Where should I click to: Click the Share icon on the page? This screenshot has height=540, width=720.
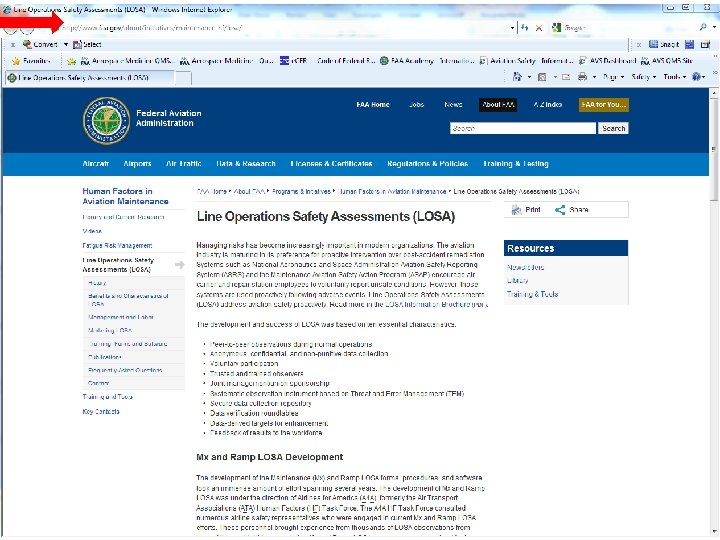coord(560,210)
